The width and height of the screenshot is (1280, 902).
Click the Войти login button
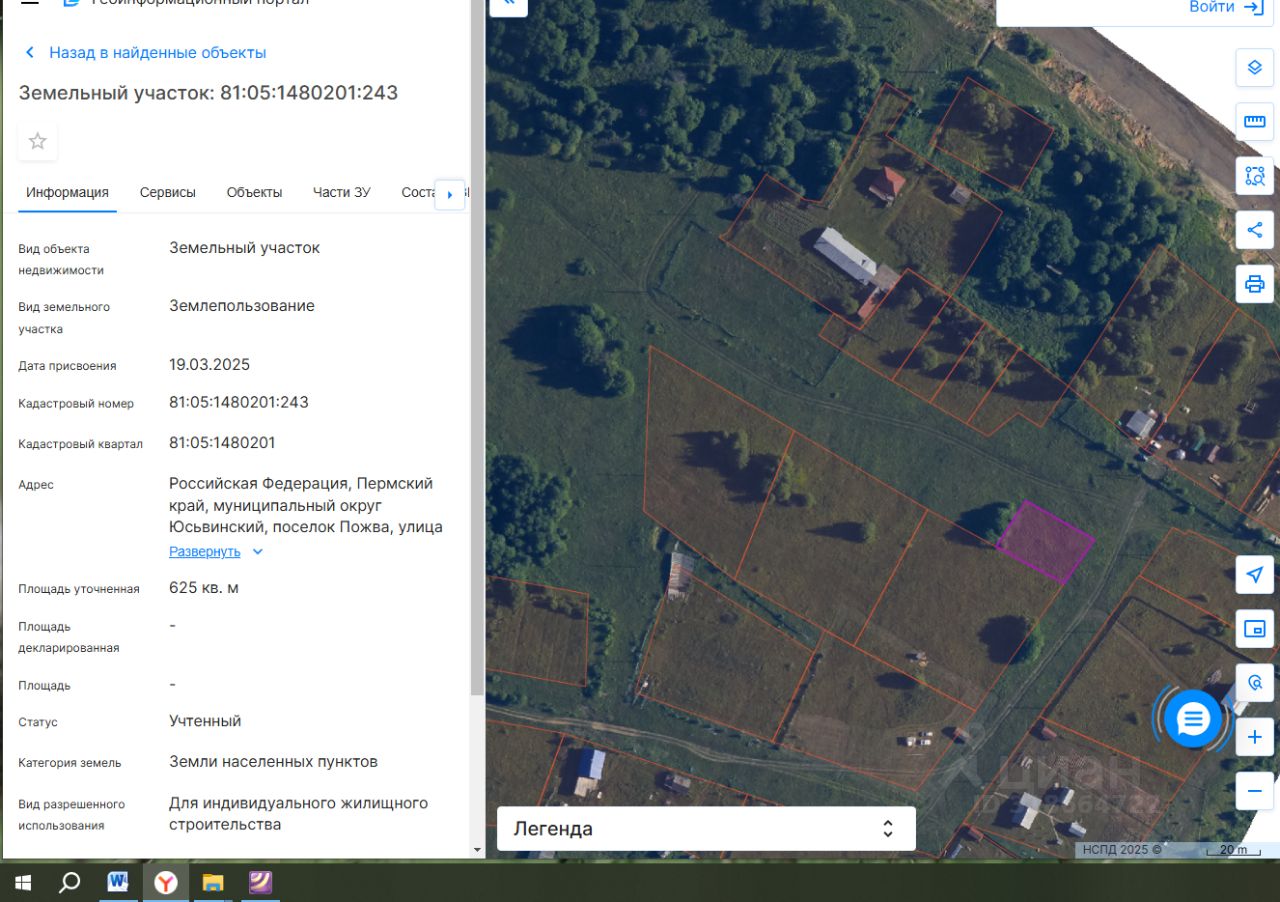[x=1226, y=7]
